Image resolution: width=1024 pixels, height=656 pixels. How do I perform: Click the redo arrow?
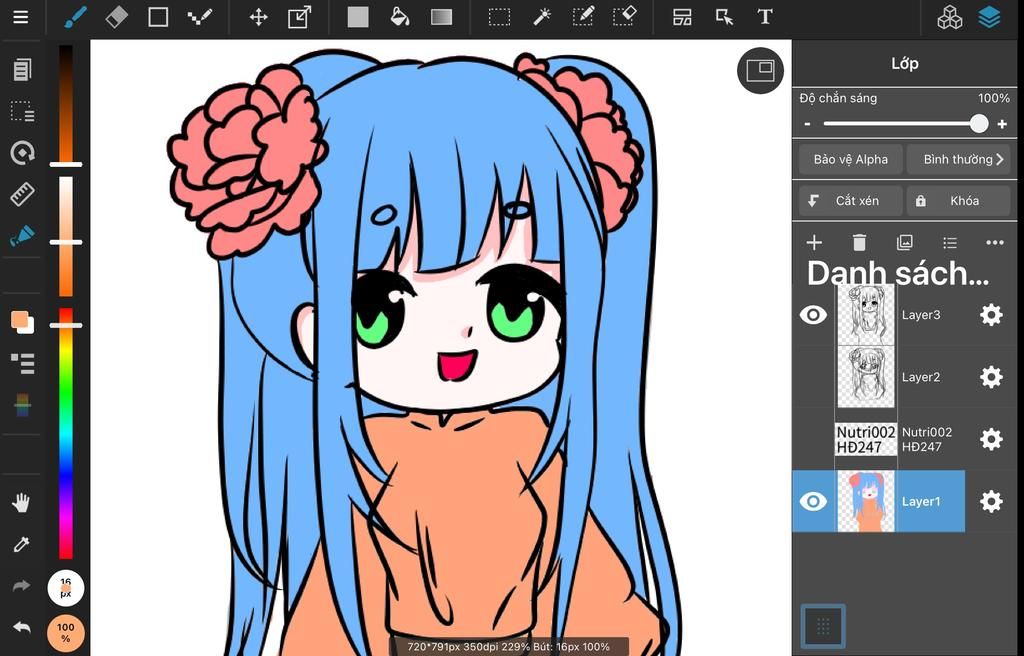[22, 586]
